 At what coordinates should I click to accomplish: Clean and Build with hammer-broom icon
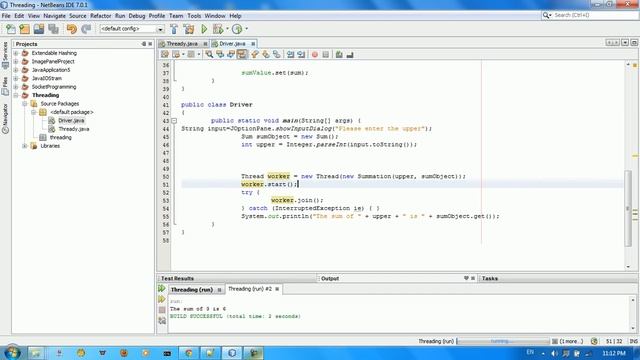coord(189,29)
